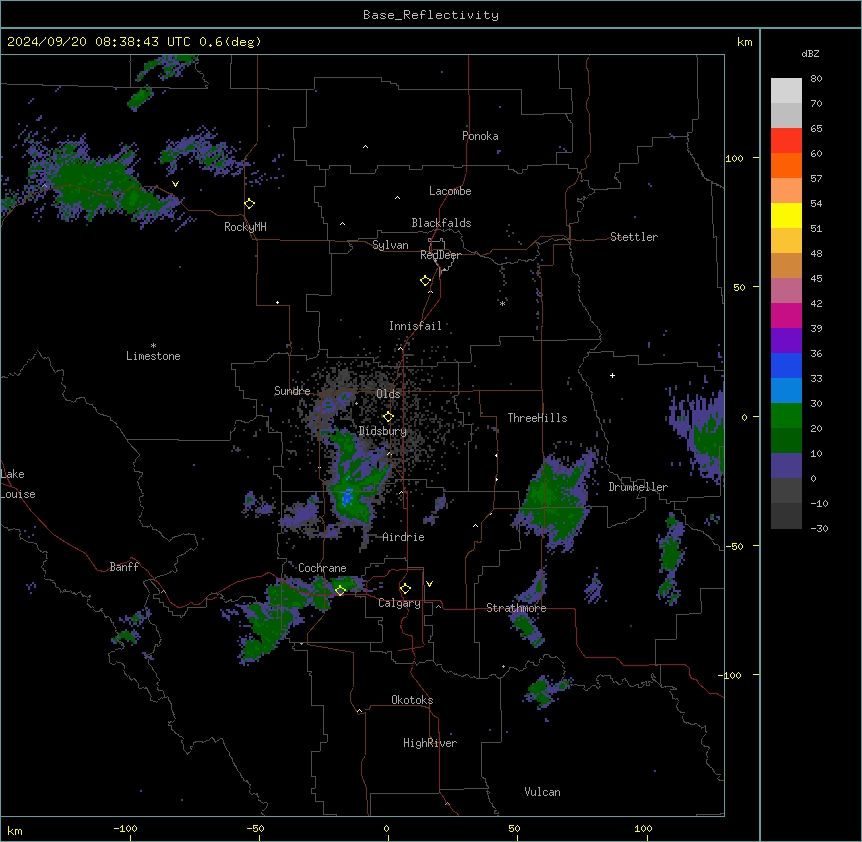Choose the slate purple 0-10 dBZ swatch
The height and width of the screenshot is (842, 862).
tap(786, 466)
